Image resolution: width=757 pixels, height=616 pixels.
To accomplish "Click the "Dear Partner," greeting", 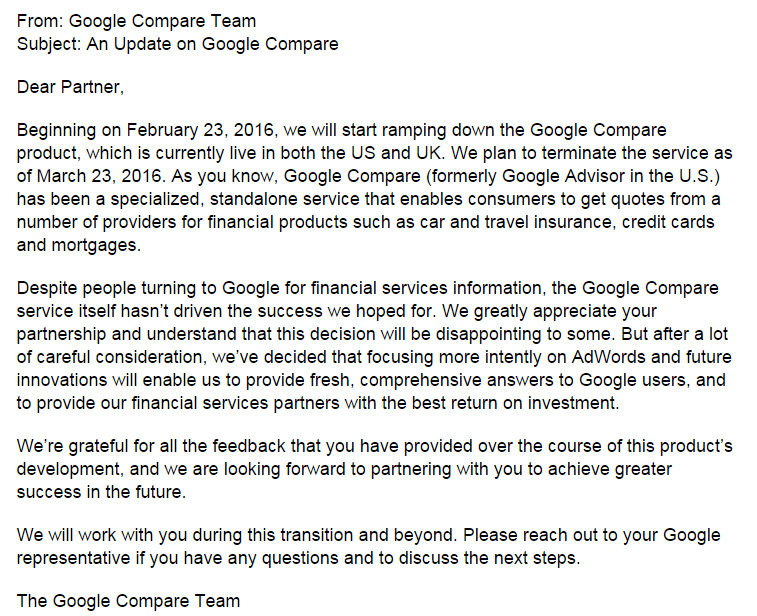I will [70, 87].
